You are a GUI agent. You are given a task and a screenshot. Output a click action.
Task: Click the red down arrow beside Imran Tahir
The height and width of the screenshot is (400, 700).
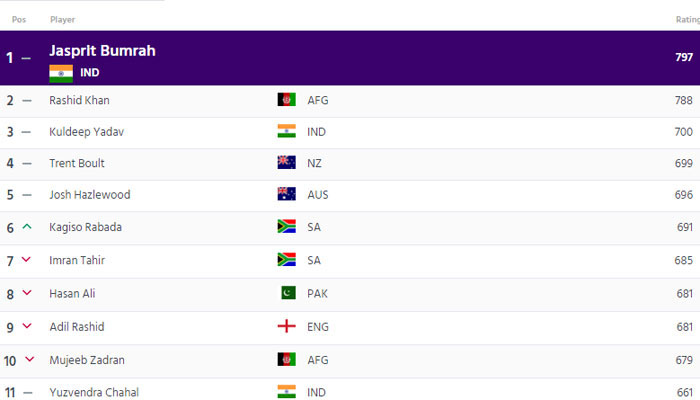[x=27, y=261]
